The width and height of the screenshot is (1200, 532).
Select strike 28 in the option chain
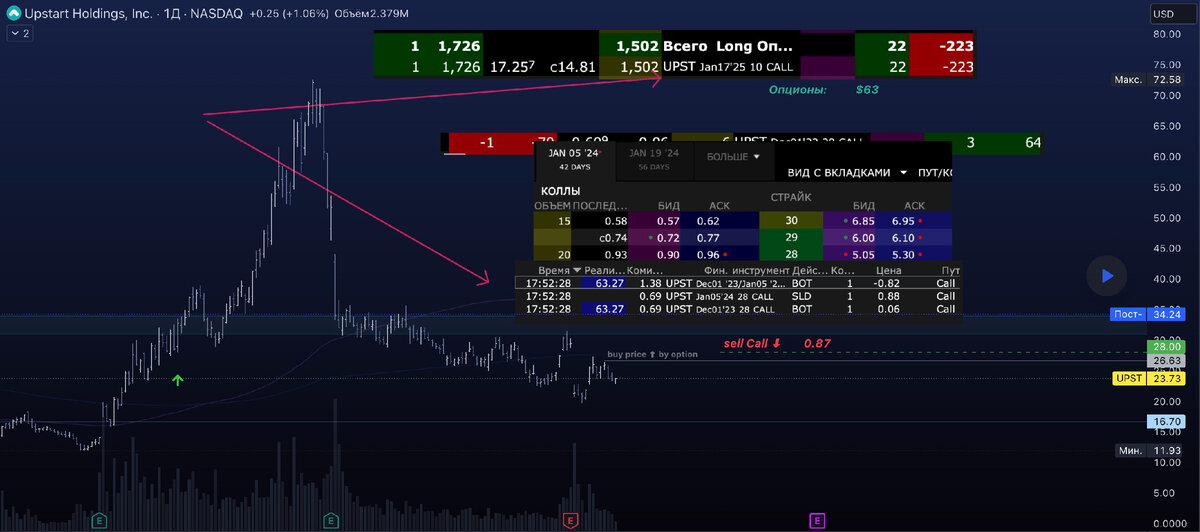(x=791, y=256)
